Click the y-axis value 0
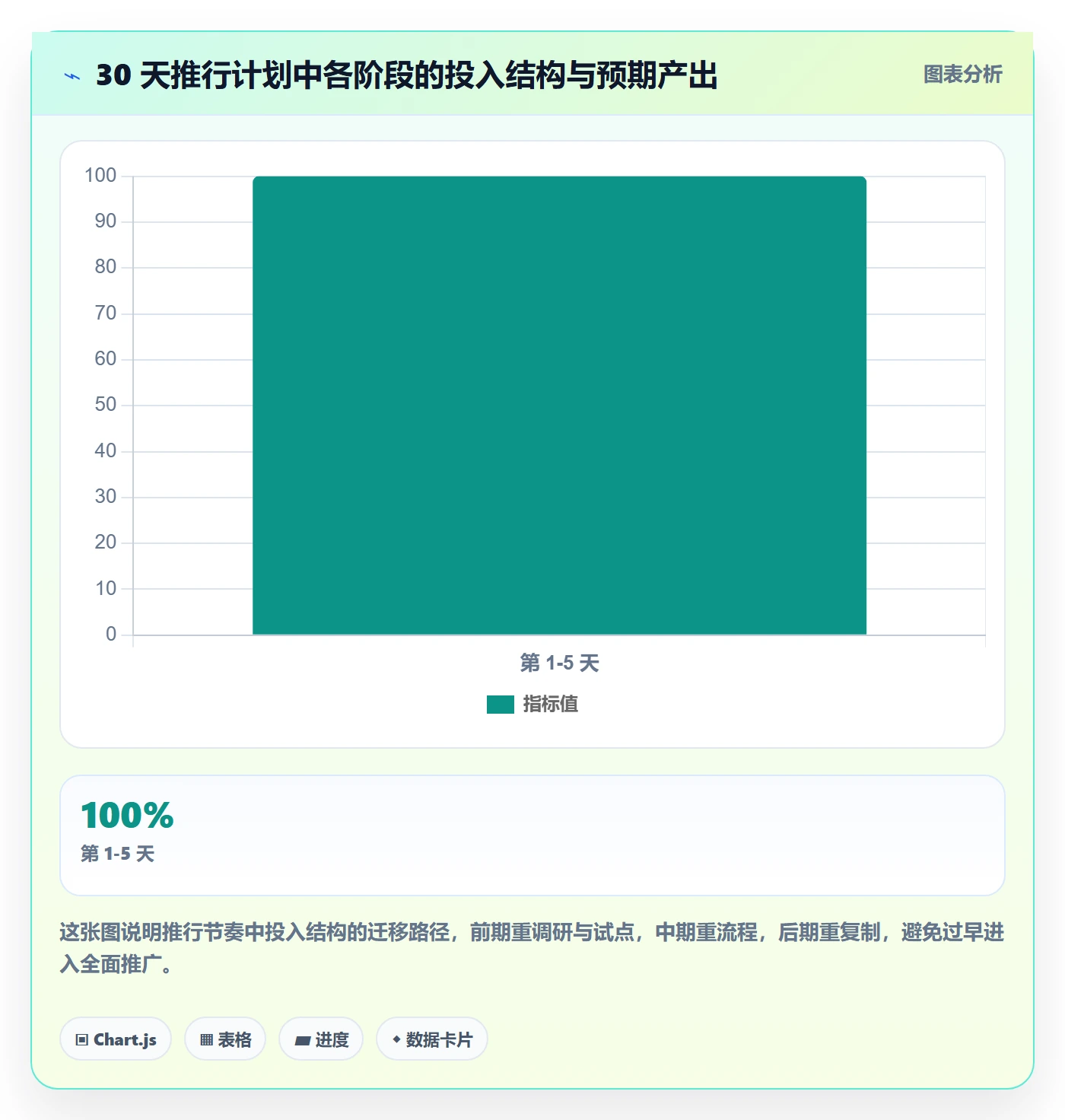This screenshot has height=1120, width=1065. [x=111, y=635]
